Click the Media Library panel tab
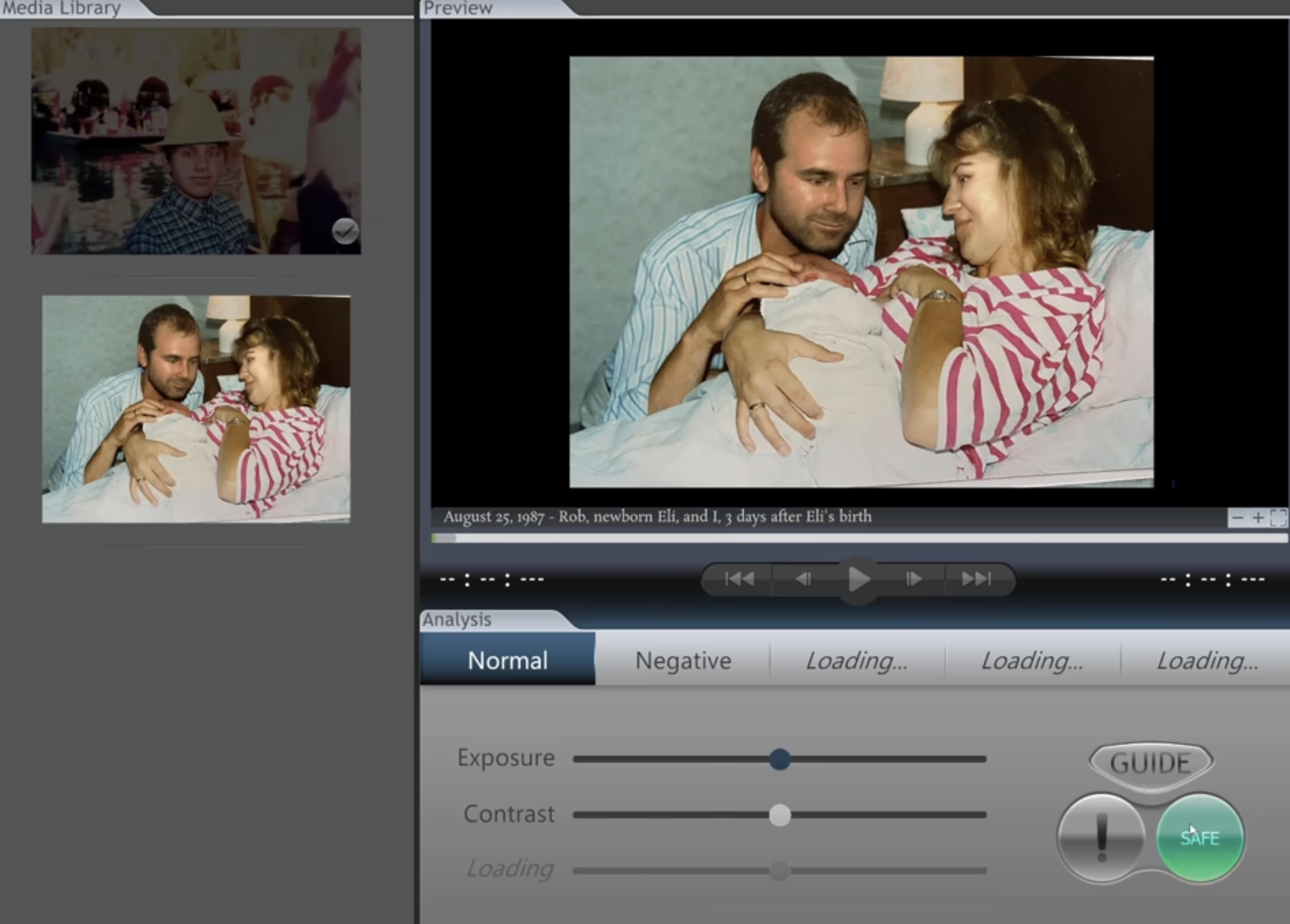Image resolution: width=1290 pixels, height=924 pixels. [x=61, y=8]
